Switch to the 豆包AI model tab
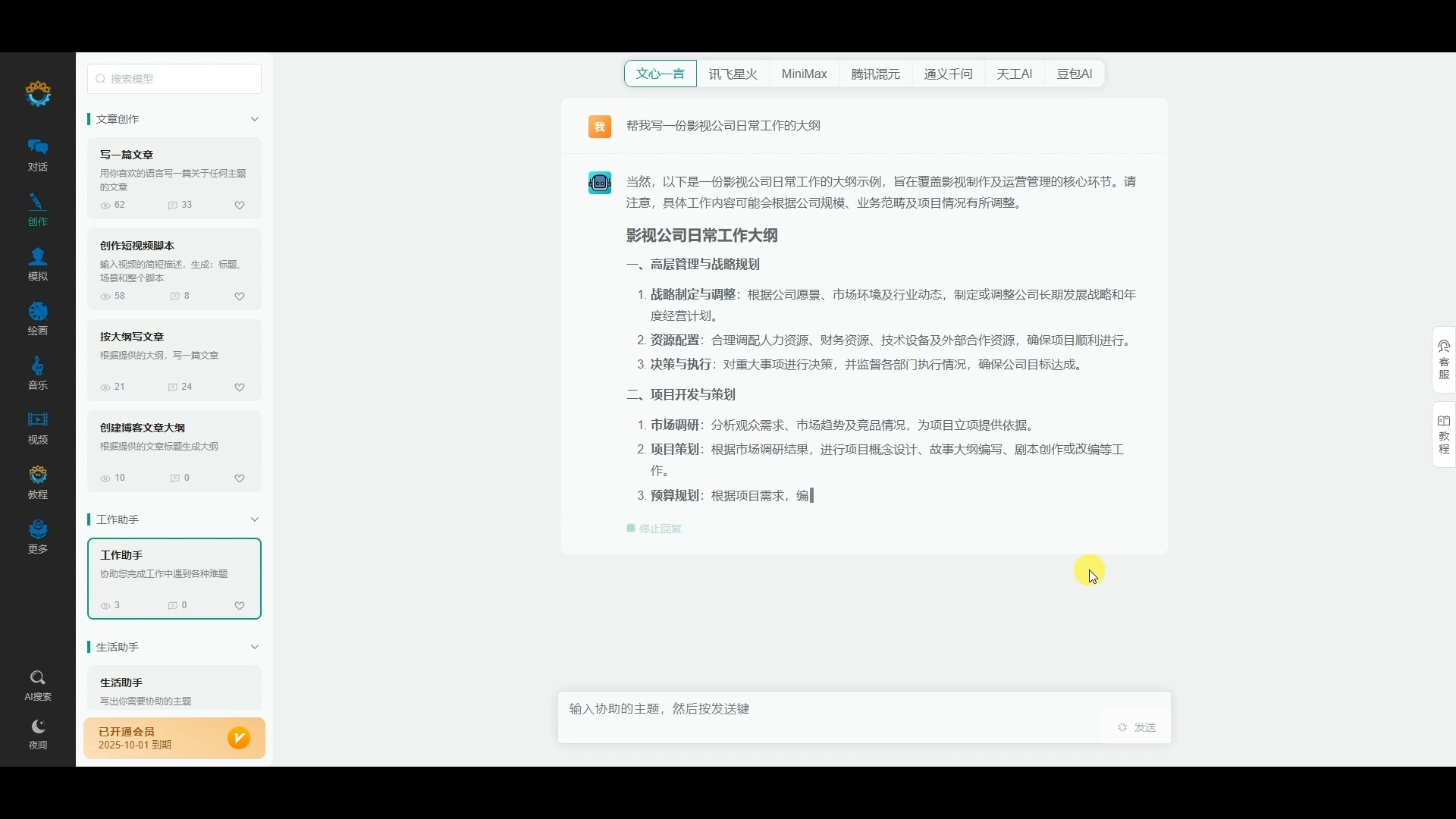This screenshot has width=1456, height=819. pos(1075,74)
